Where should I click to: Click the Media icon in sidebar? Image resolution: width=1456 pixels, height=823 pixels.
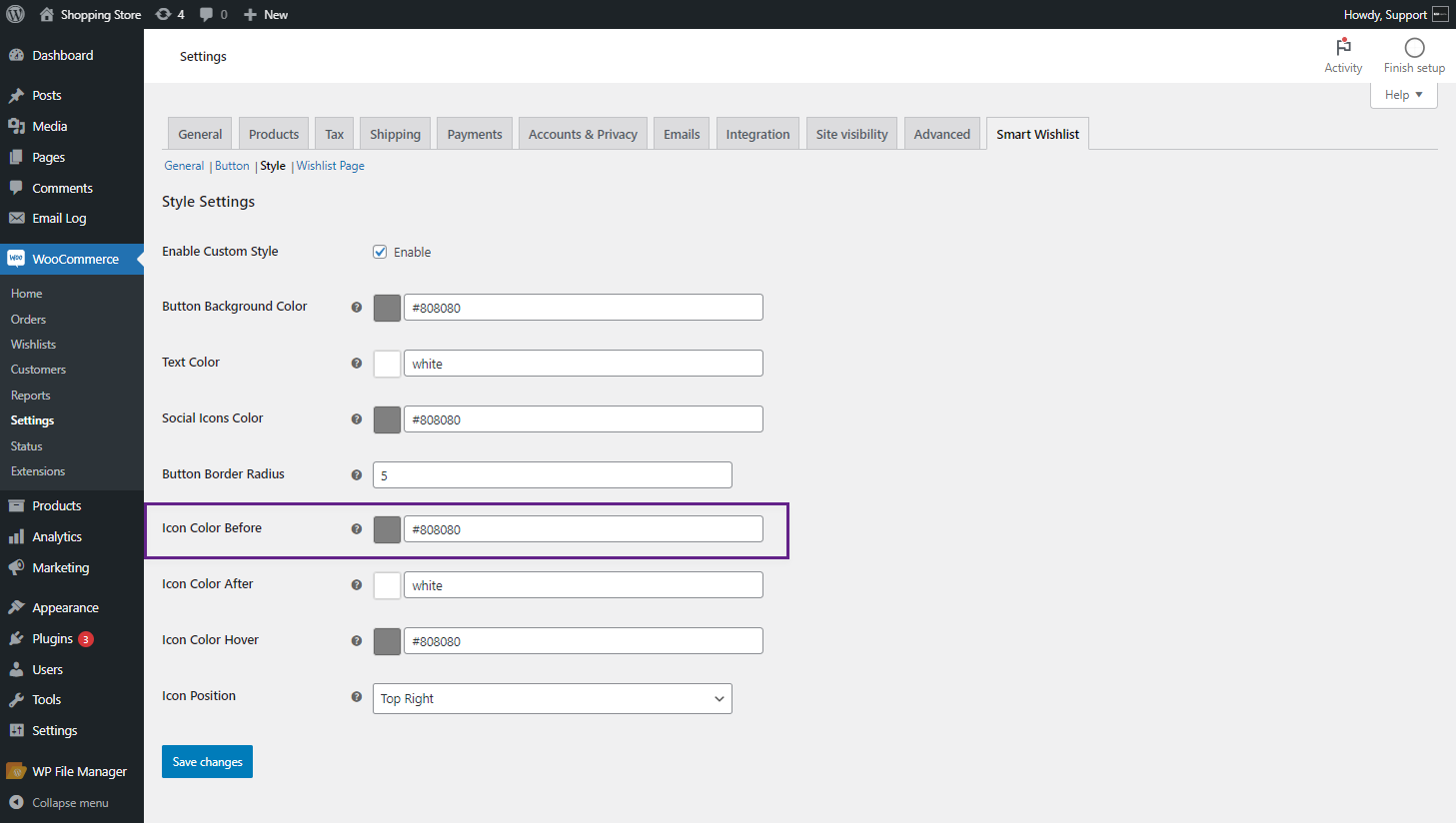coord(16,126)
